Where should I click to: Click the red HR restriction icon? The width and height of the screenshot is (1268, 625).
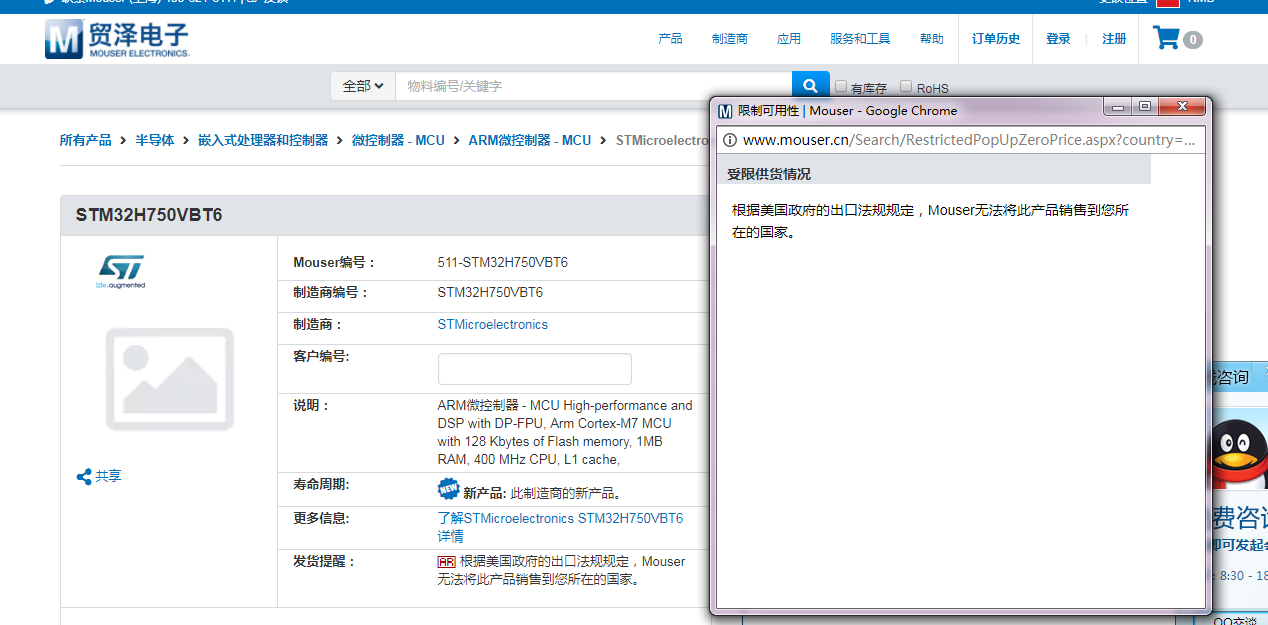(x=447, y=562)
